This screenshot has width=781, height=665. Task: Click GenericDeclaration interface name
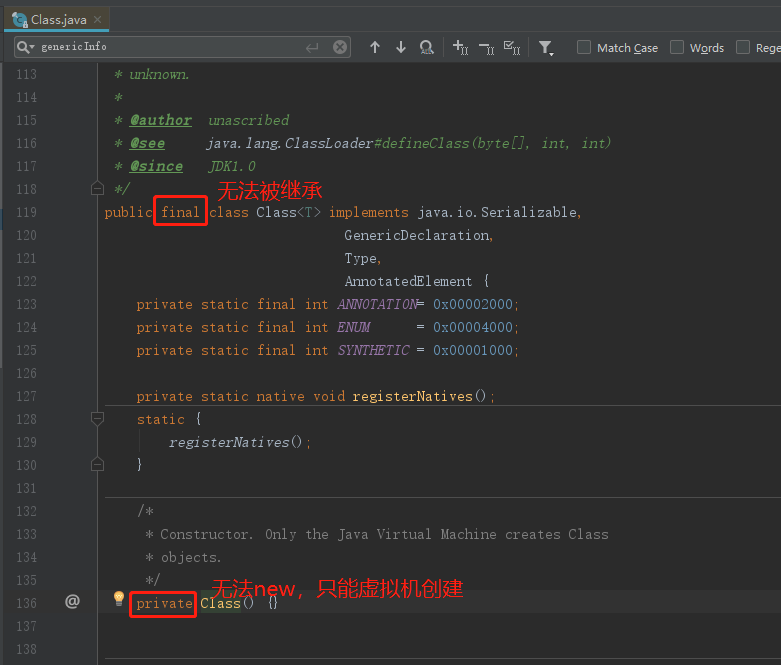coord(417,235)
